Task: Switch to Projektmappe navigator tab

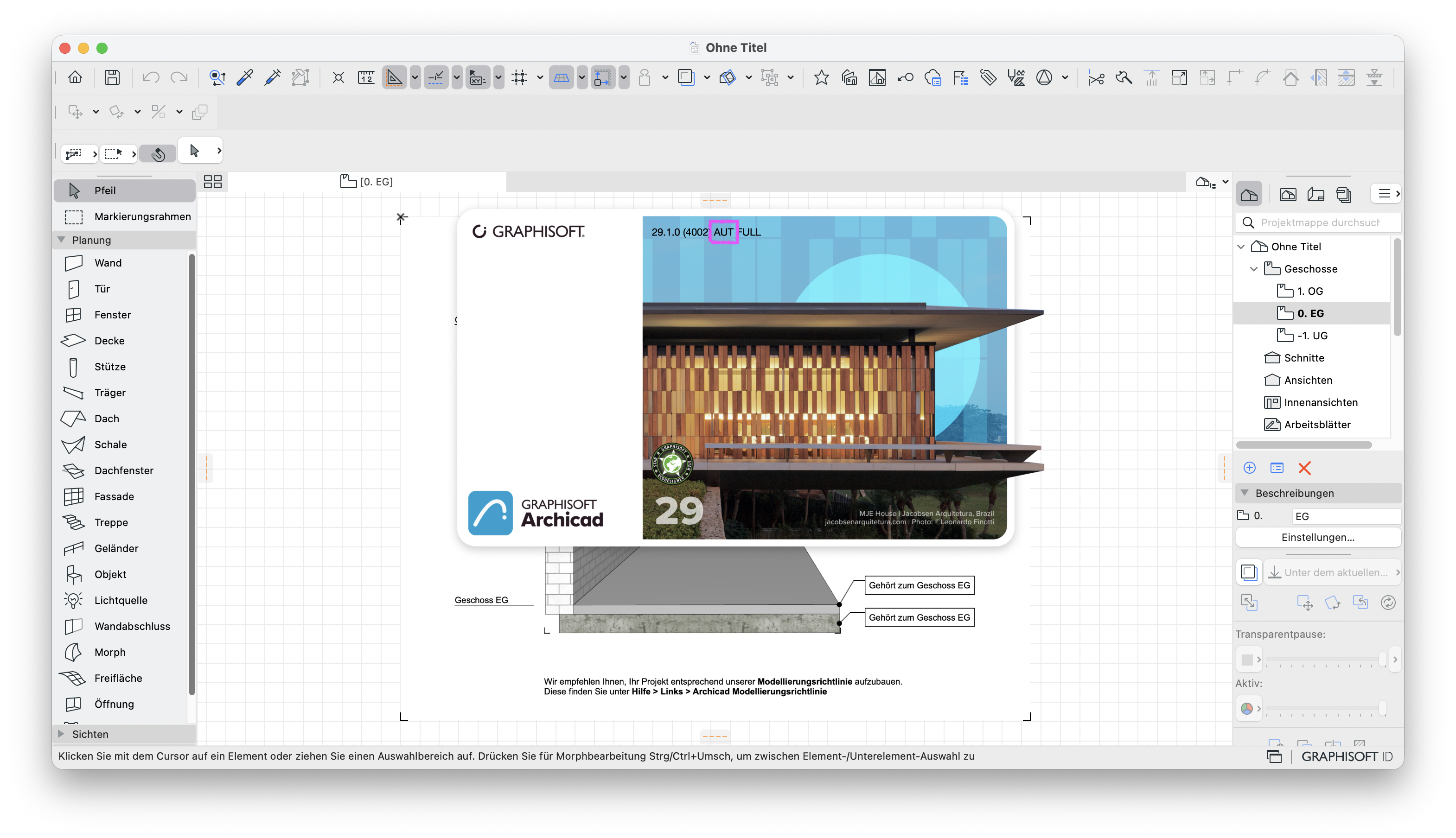Action: click(x=1249, y=195)
